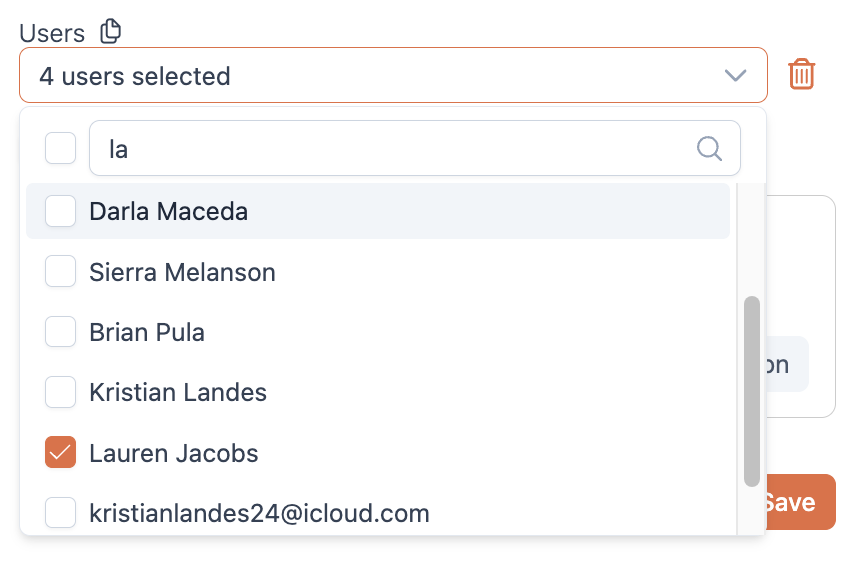Uncheck the Lauren Jacobs checkbox

[61, 453]
